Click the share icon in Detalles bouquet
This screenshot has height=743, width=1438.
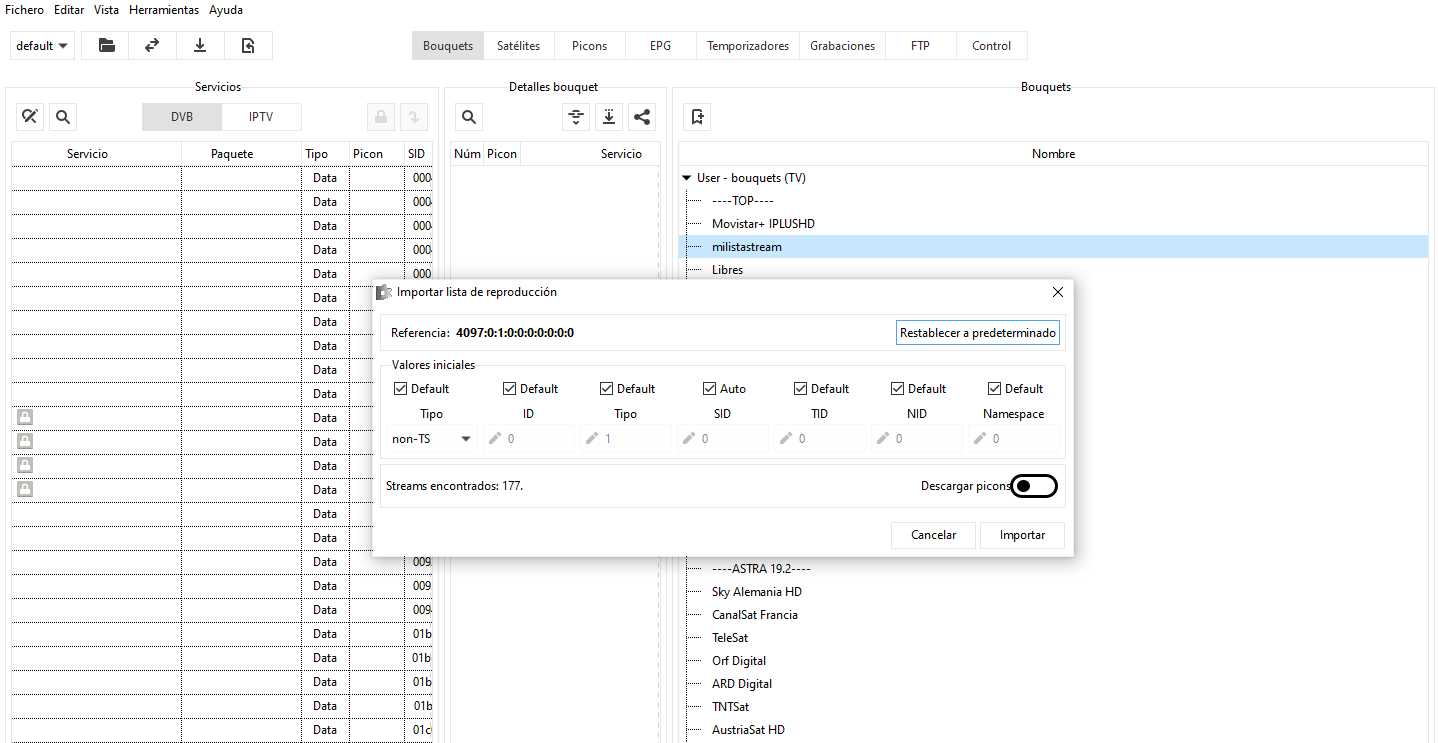click(x=642, y=117)
